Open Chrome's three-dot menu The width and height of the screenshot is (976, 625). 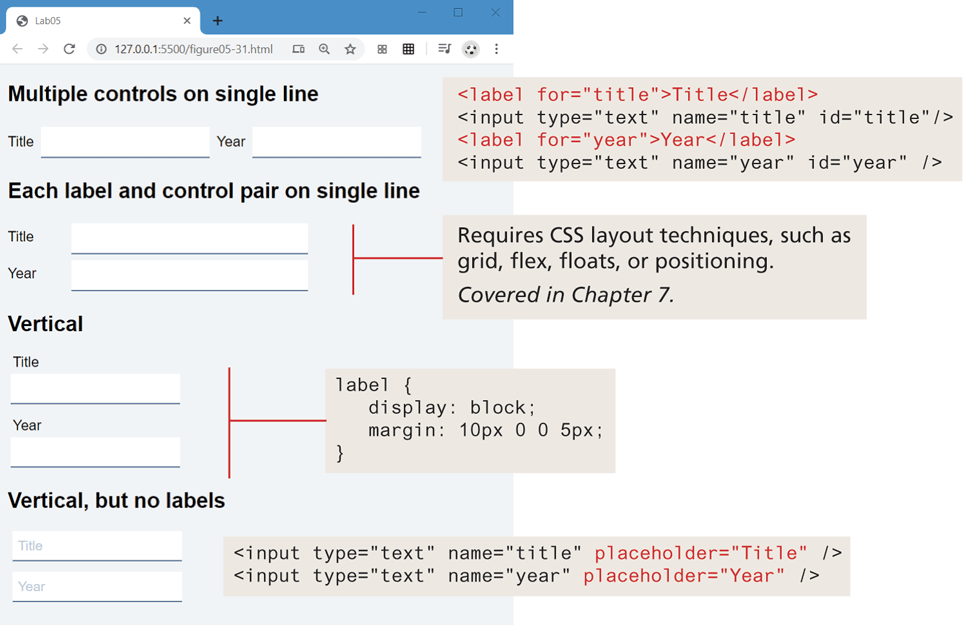point(496,49)
